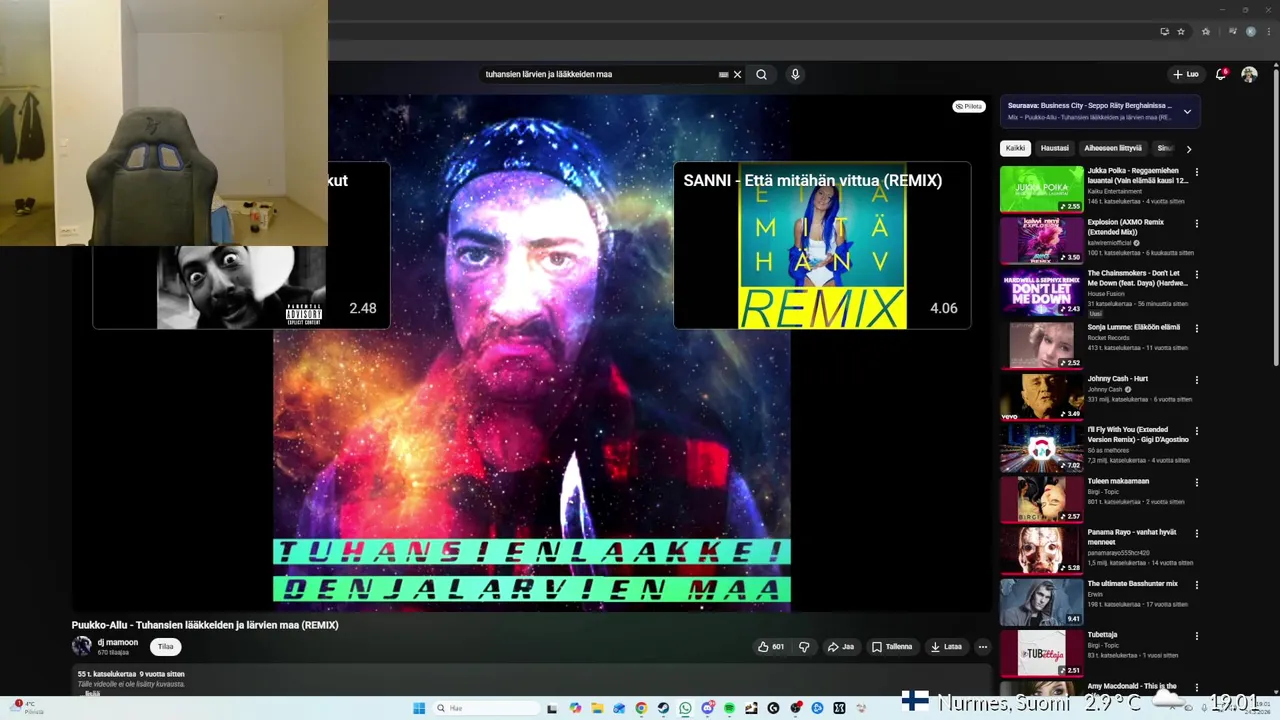Start voice search with the microphone

click(795, 74)
